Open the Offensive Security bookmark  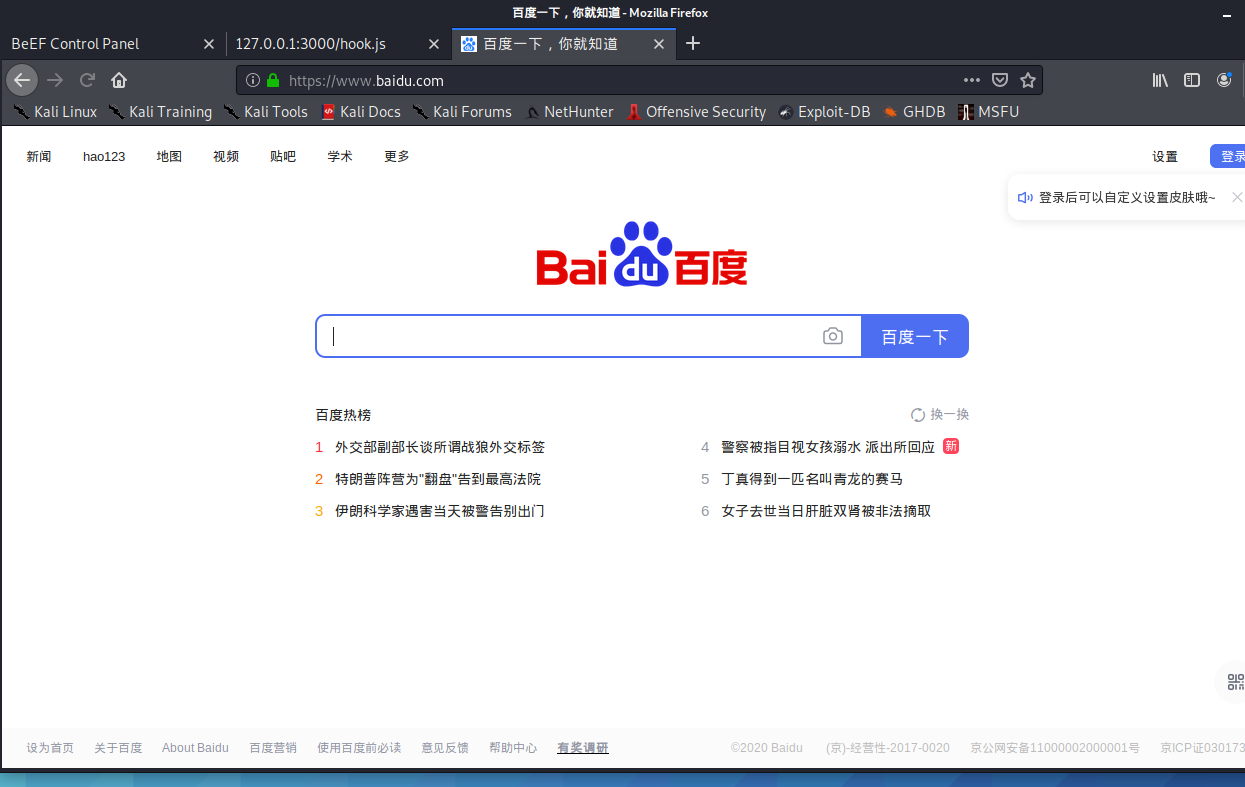(x=696, y=112)
